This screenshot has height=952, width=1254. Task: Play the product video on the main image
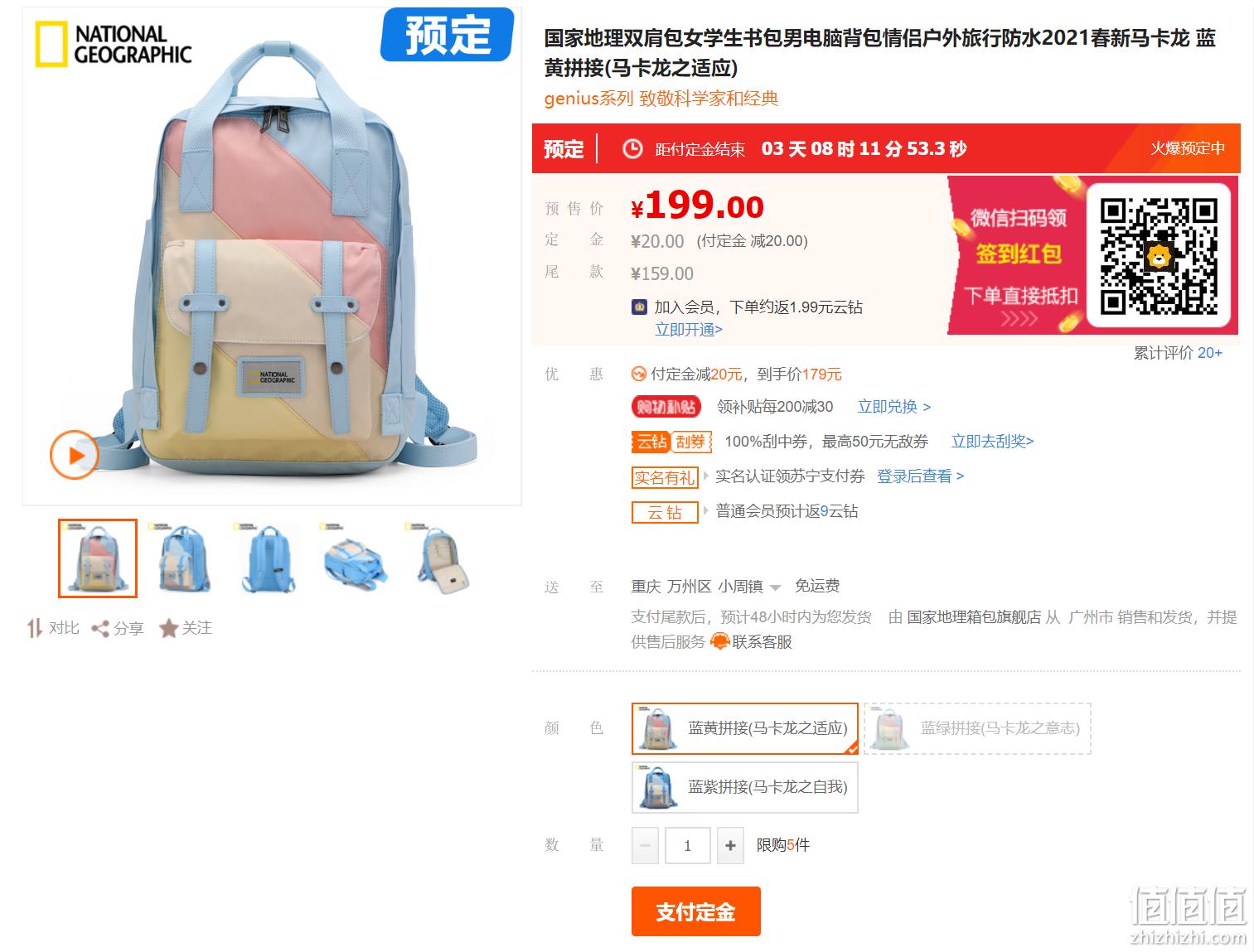pos(75,455)
